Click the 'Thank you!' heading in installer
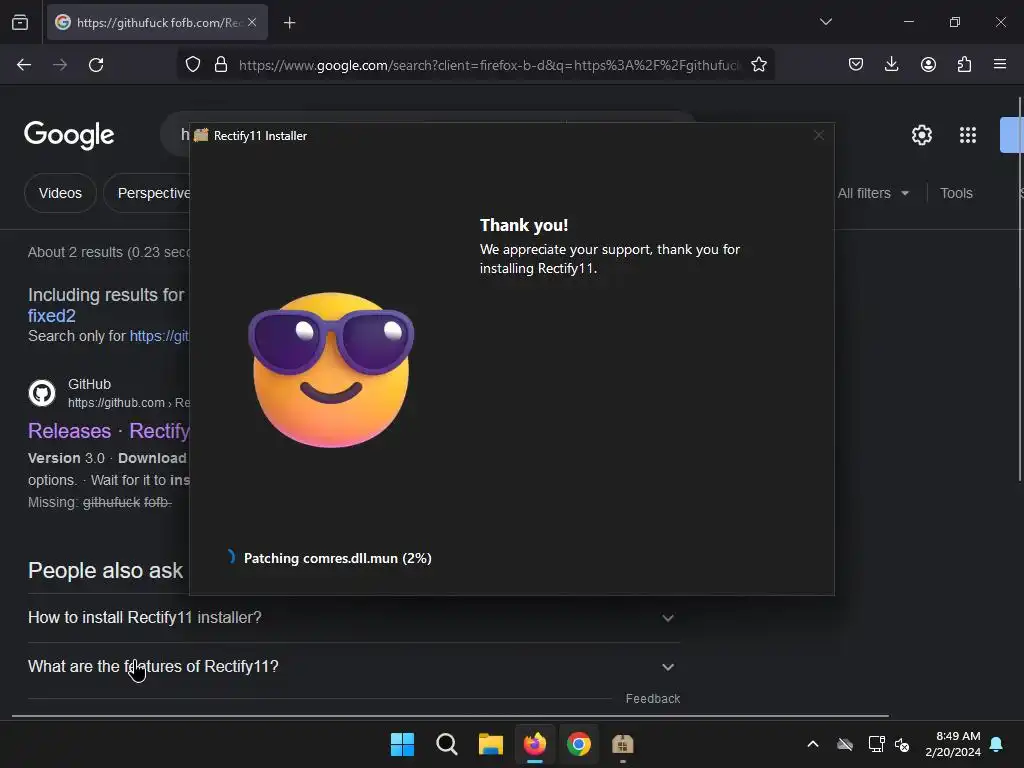The width and height of the screenshot is (1024, 768). click(524, 225)
